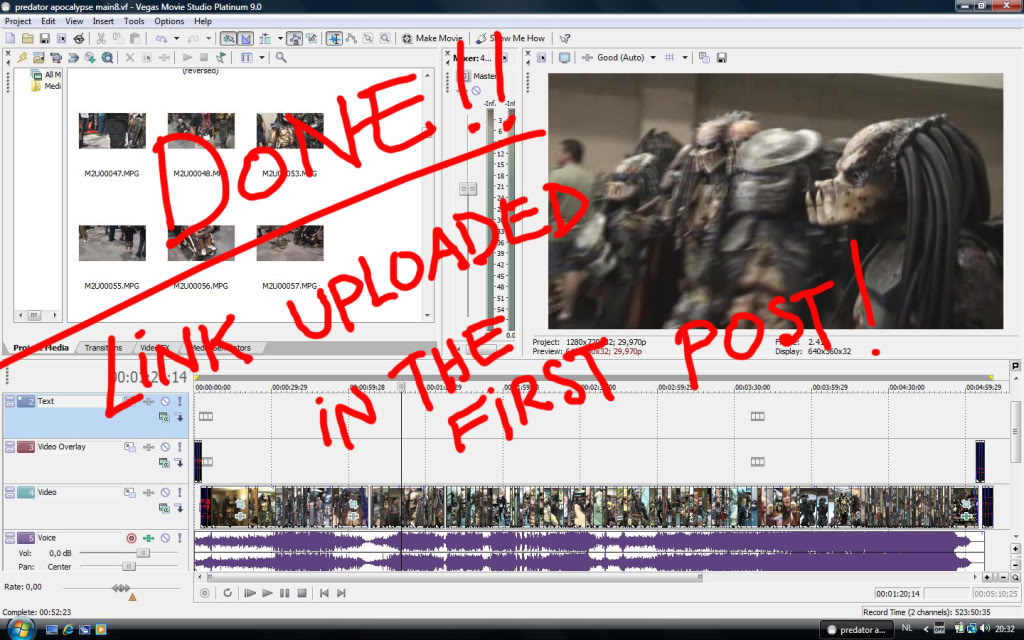The width and height of the screenshot is (1024, 640).
Task: Open the preview overlays grid dropdown arrow
Action: 685,57
